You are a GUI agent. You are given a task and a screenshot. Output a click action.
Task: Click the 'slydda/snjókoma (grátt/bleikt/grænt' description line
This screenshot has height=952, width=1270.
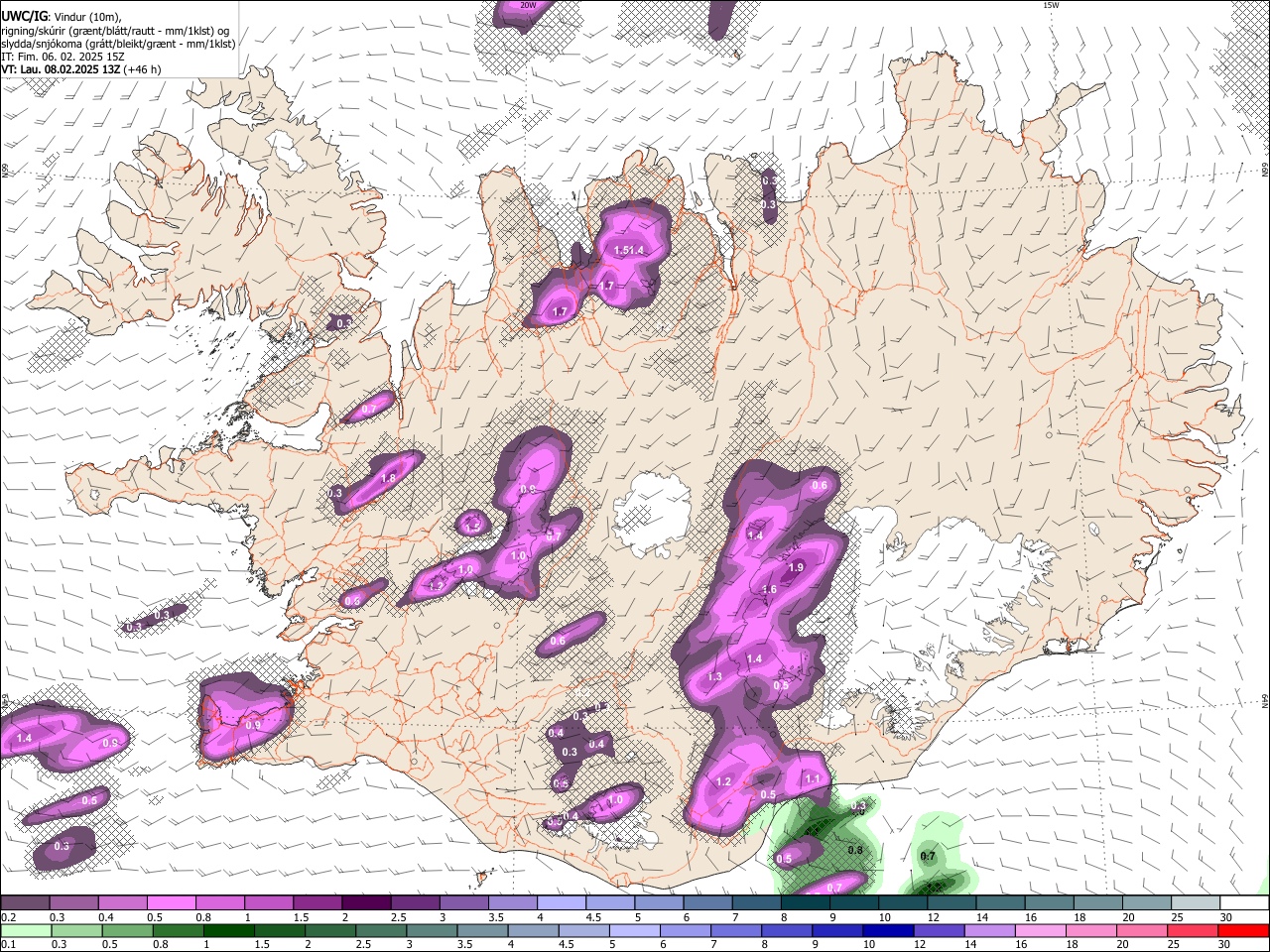pos(118,44)
